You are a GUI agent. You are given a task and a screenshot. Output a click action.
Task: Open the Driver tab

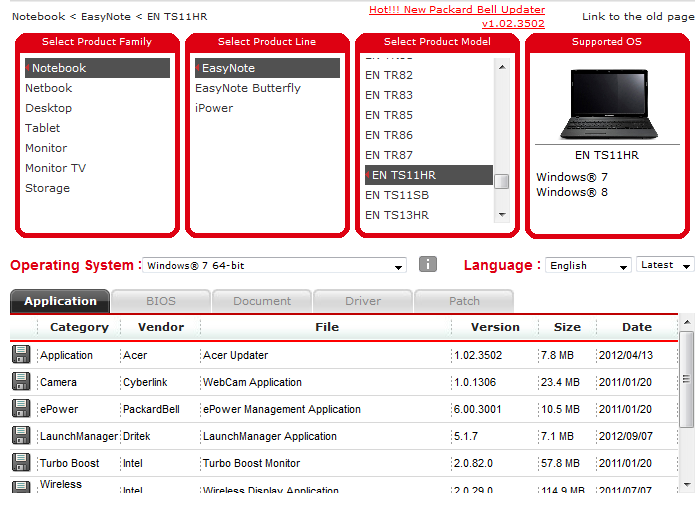363,301
